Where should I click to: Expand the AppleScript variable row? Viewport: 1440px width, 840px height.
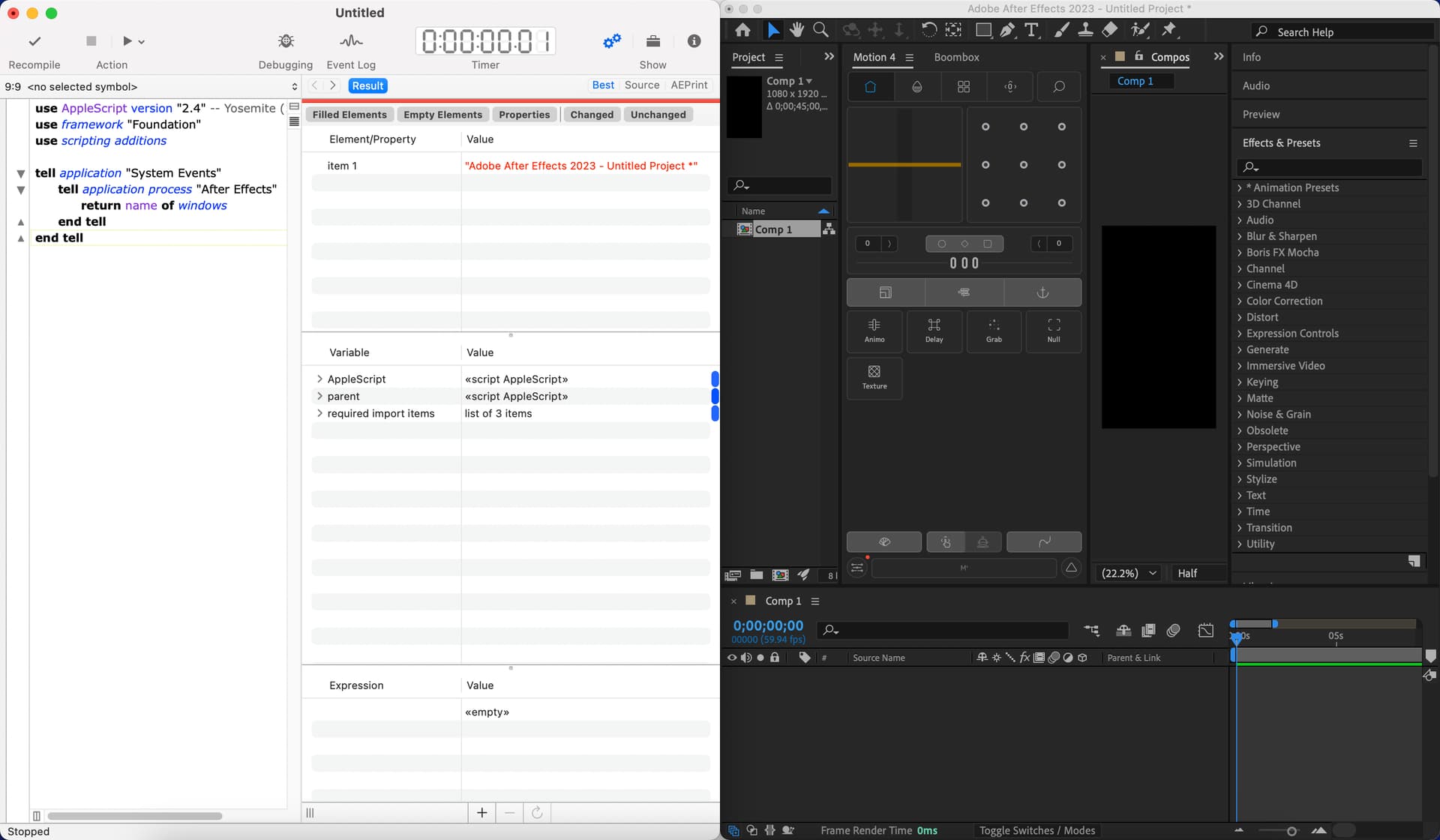(319, 379)
